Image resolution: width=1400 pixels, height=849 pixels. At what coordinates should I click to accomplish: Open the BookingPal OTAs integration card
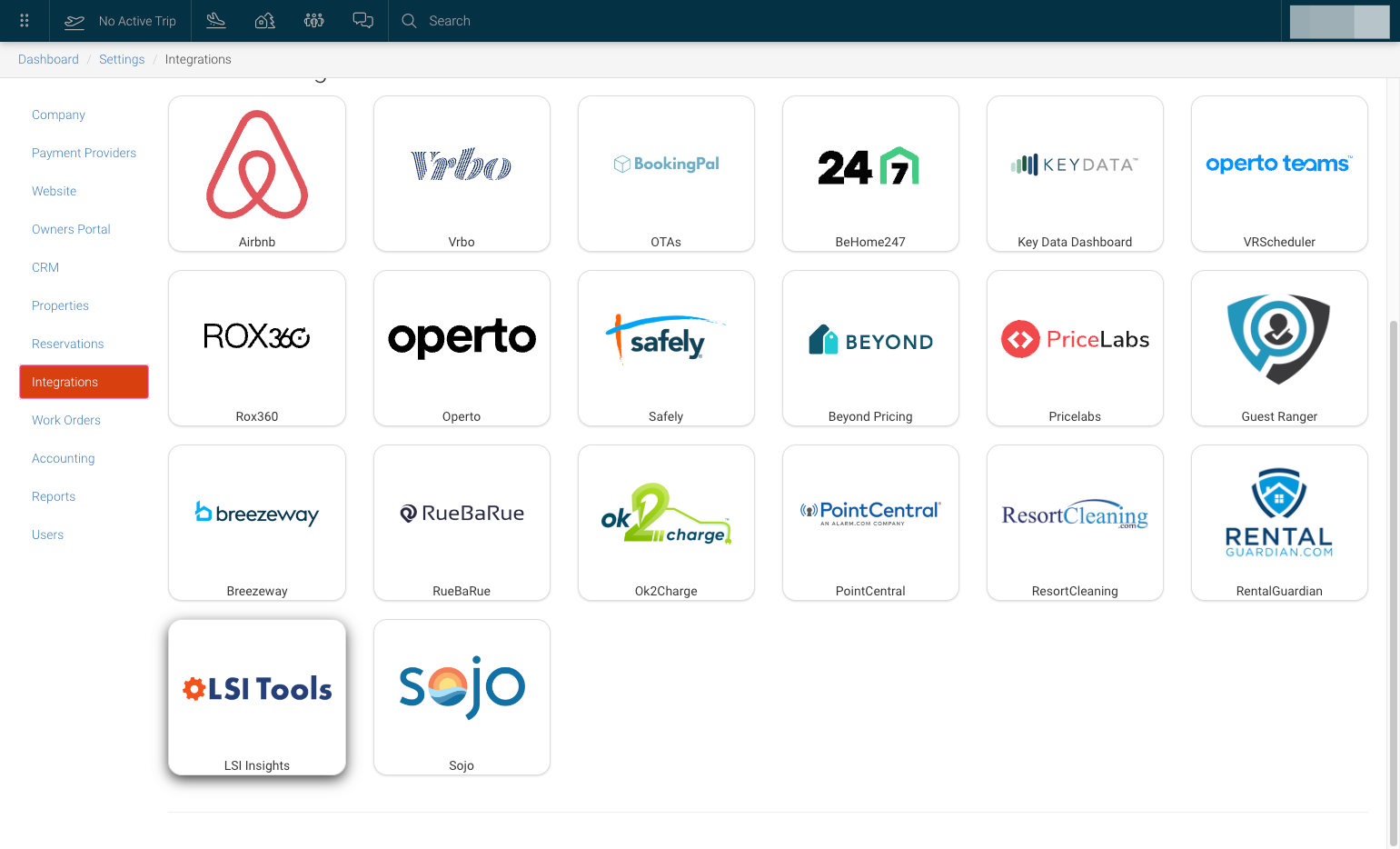(x=666, y=174)
